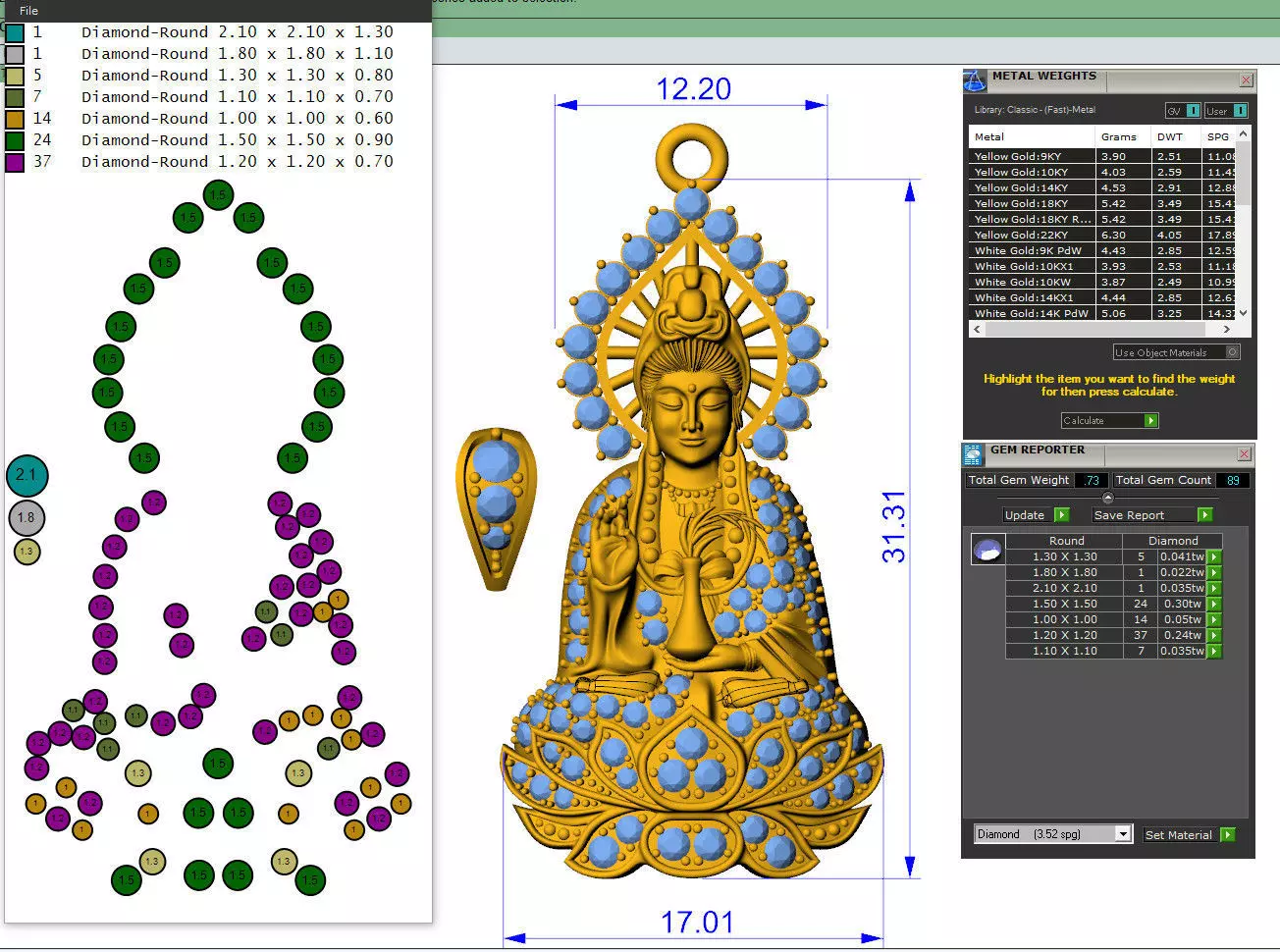Viewport: 1280px width, 952px height.
Task: Click green arrow for 1.50 X 1.50 row
Action: (1214, 605)
